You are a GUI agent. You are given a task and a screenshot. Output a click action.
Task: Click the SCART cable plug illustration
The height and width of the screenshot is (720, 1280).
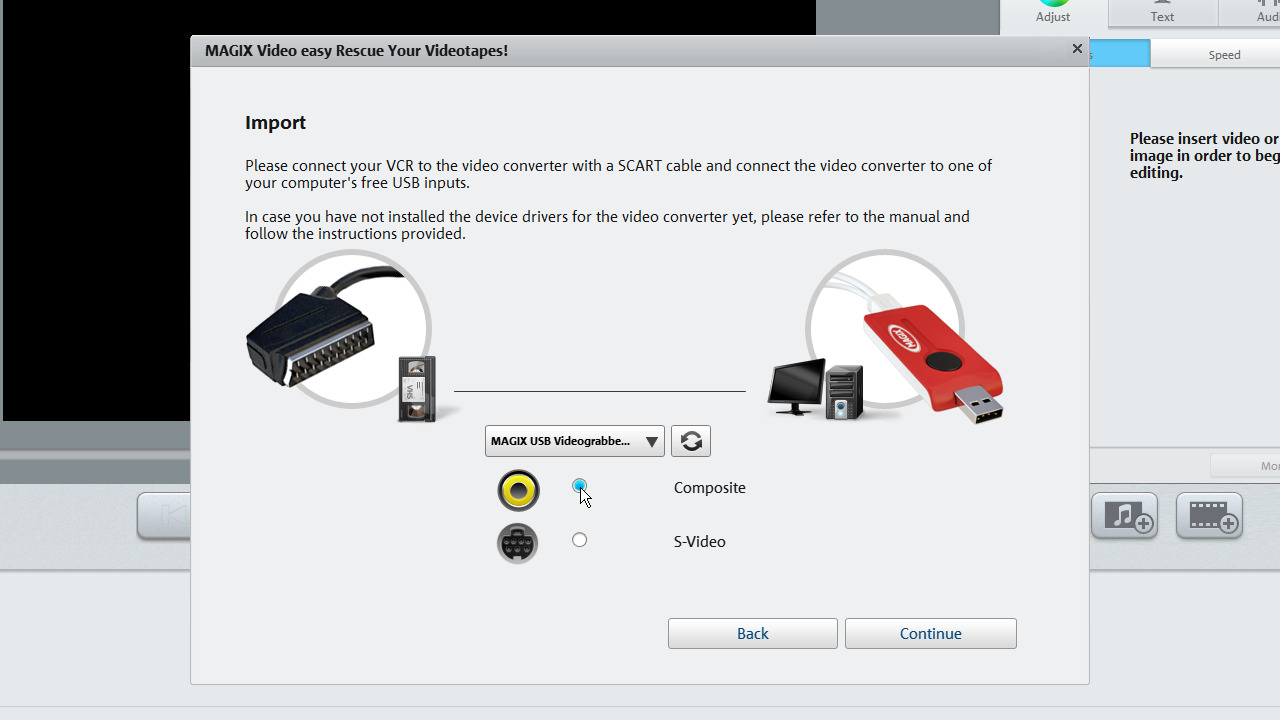pyautogui.click(x=312, y=337)
